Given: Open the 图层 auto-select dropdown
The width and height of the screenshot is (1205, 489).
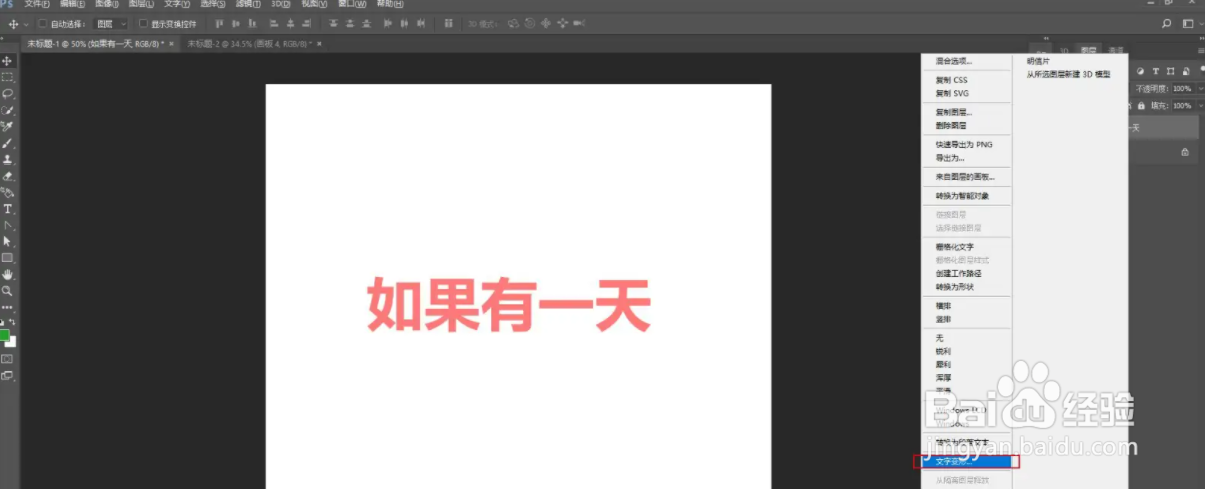Looking at the screenshot, I should click(x=111, y=23).
